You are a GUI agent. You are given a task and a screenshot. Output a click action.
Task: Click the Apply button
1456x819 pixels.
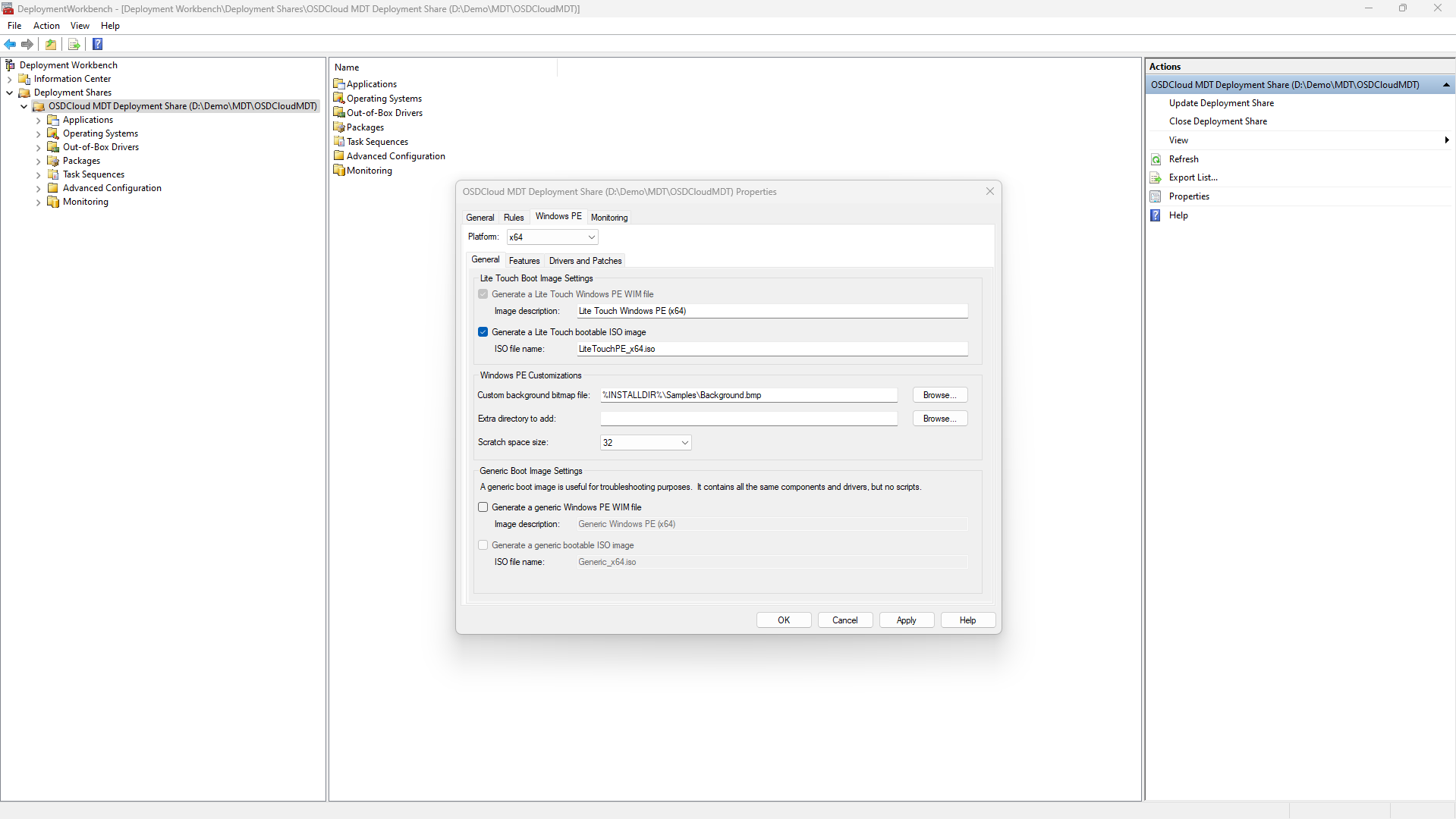click(x=906, y=620)
